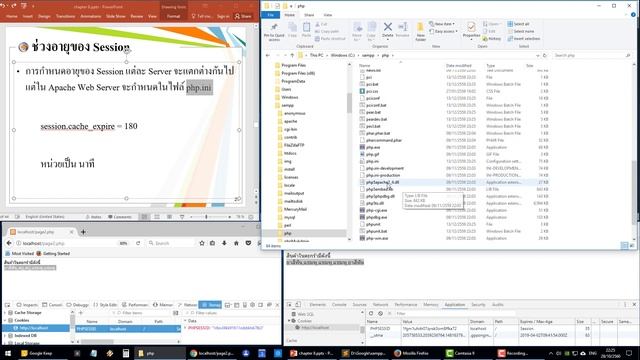Open the File tab in Explorer

coord(271,15)
